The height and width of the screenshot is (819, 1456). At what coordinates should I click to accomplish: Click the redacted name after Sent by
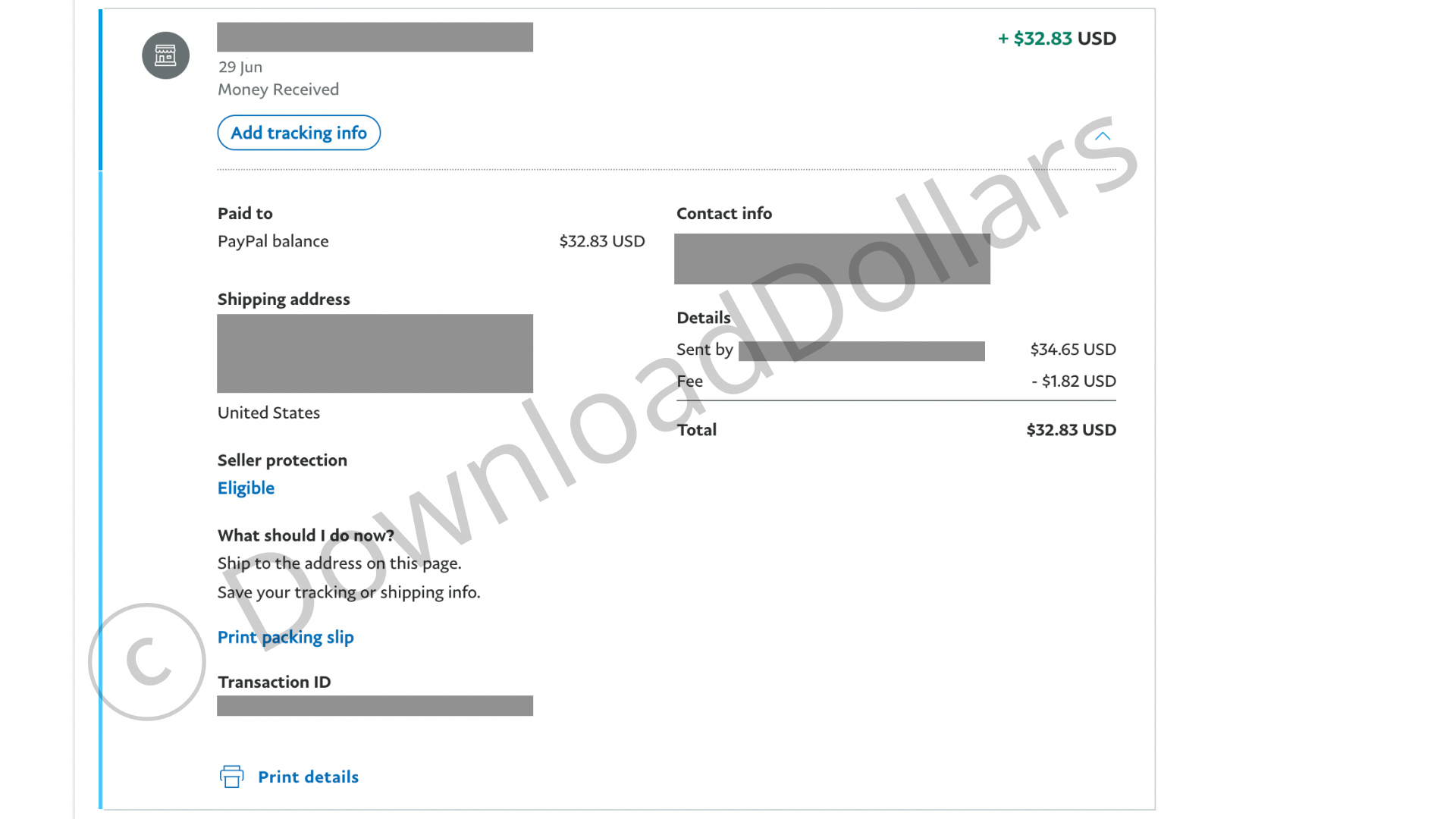(861, 350)
